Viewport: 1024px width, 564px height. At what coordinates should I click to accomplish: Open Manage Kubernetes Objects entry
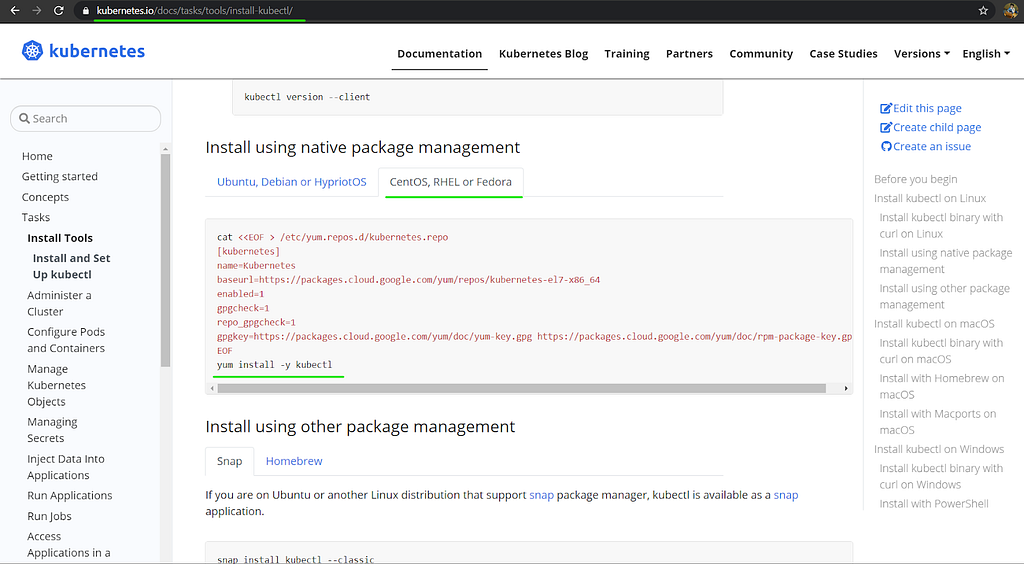pos(56,385)
